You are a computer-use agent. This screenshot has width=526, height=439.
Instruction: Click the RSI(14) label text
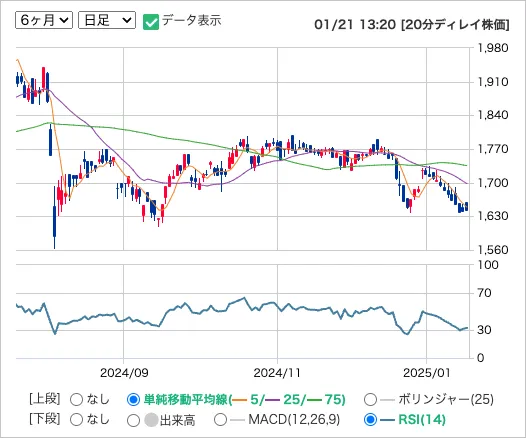422,420
